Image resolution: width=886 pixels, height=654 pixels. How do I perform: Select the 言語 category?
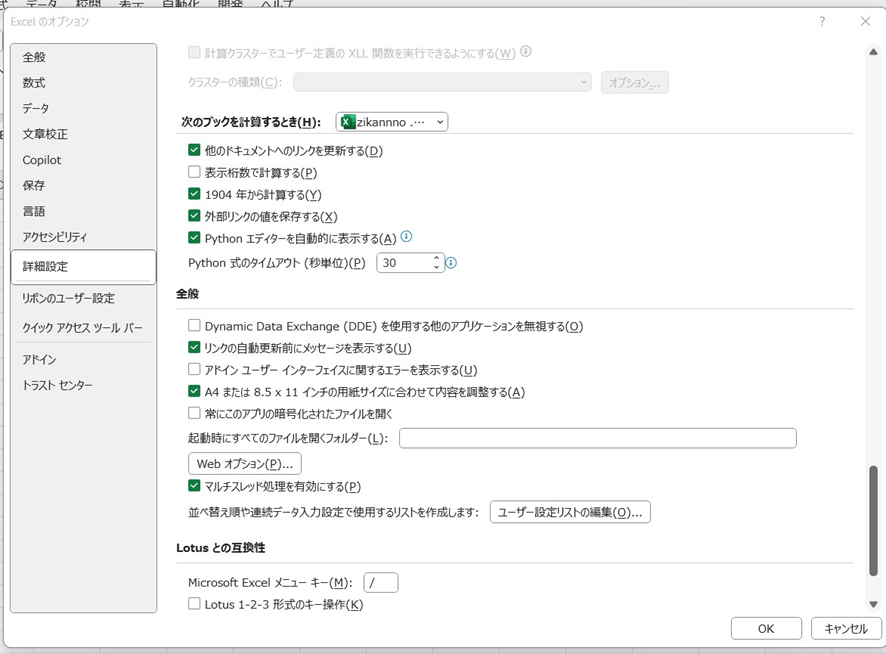click(x=83, y=211)
